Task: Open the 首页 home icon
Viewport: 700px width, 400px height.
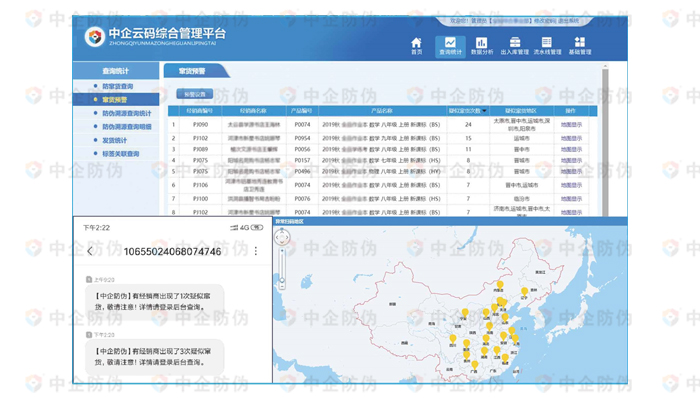Action: pyautogui.click(x=416, y=44)
